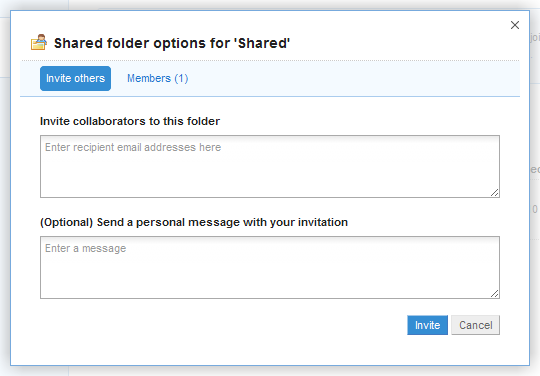This screenshot has height=376, width=540.
Task: Cancel the folder invitation dialog
Action: pyautogui.click(x=475, y=325)
